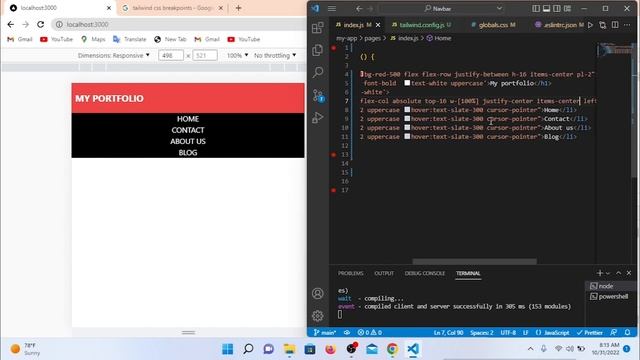Click errors and warnings count in status bar
Screen dimensions: 640x360
(x=369, y=332)
